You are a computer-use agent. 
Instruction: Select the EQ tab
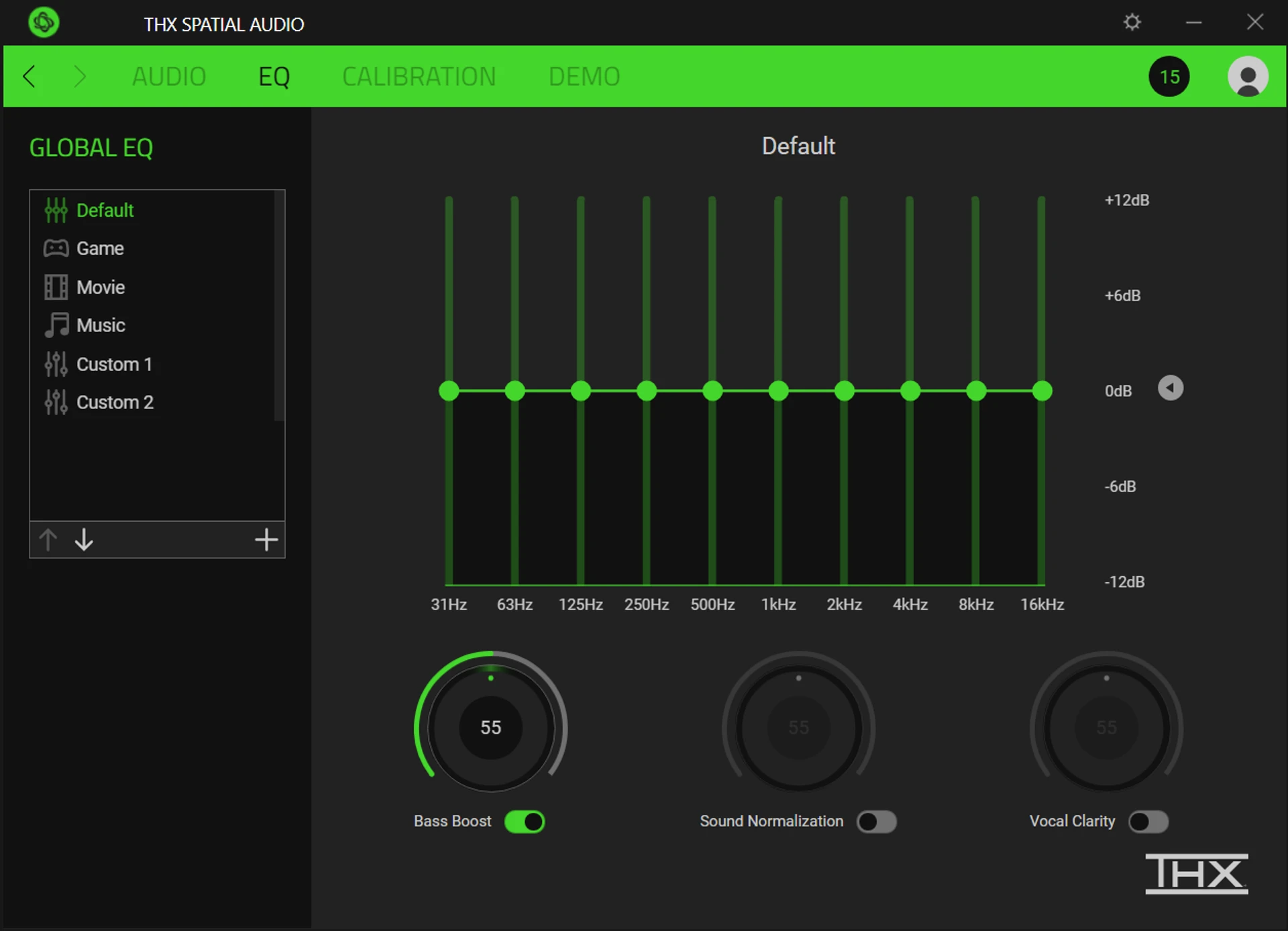tap(274, 76)
